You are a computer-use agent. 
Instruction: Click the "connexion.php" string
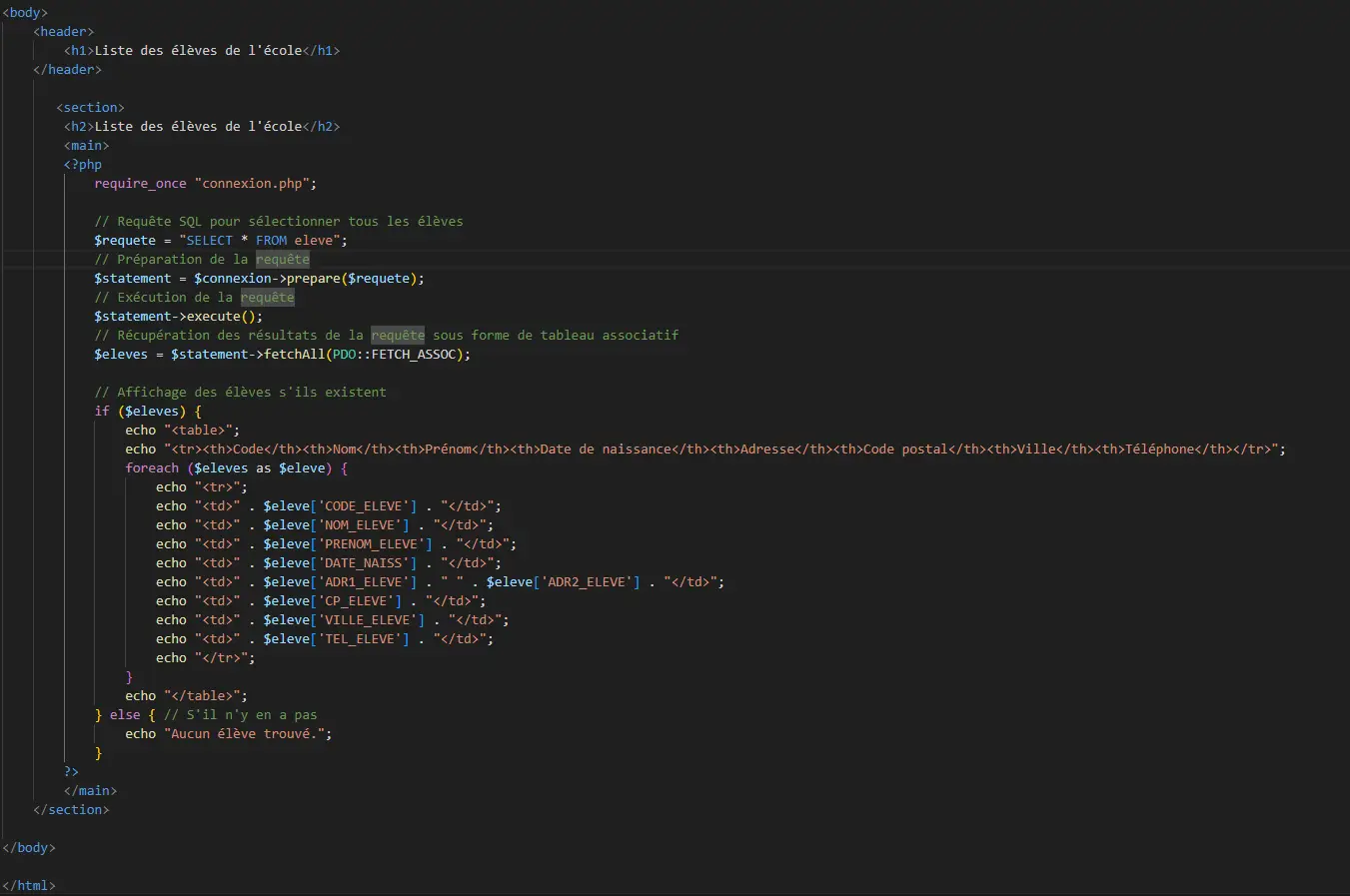click(255, 184)
